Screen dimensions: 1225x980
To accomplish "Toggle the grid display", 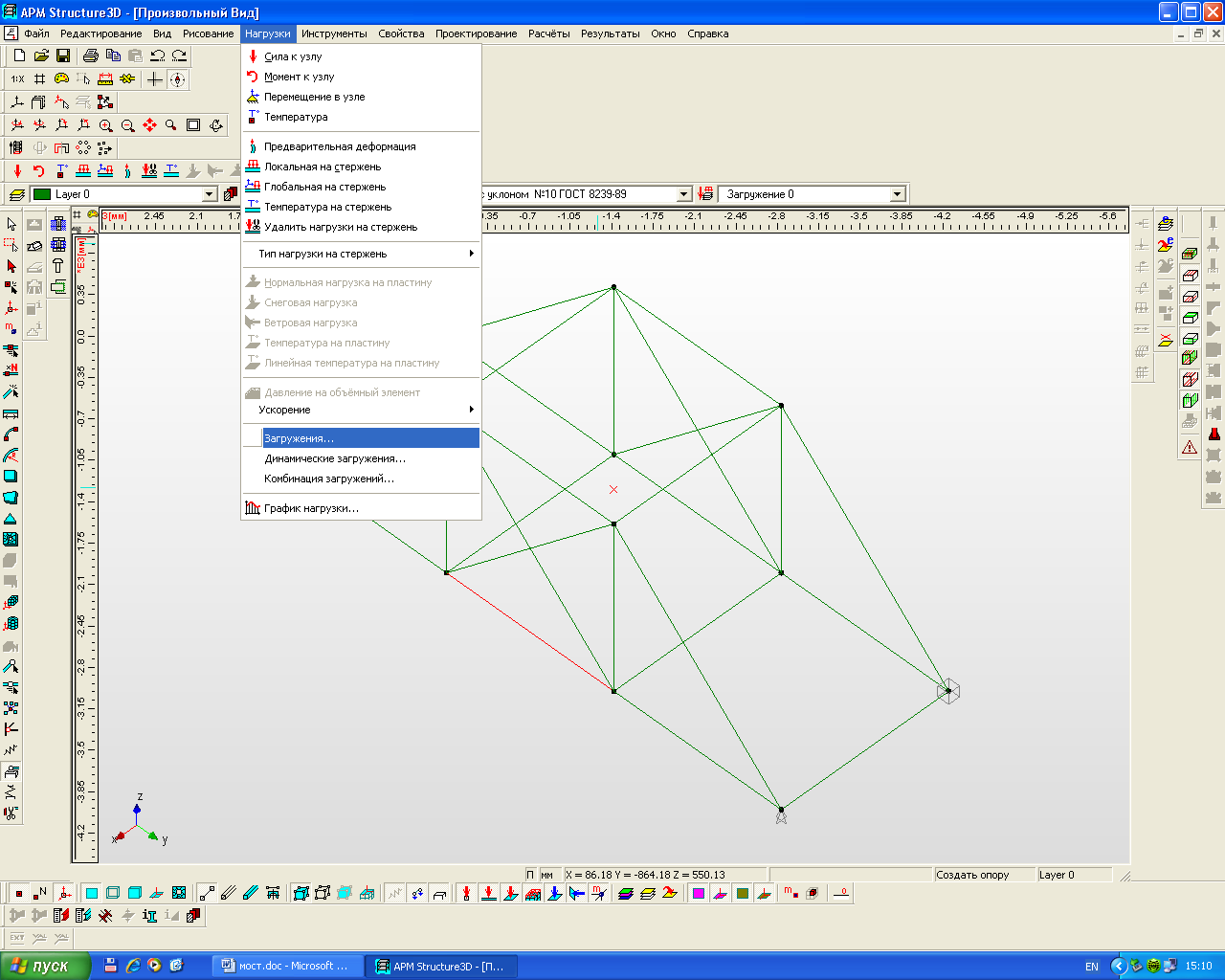I will click(x=39, y=79).
